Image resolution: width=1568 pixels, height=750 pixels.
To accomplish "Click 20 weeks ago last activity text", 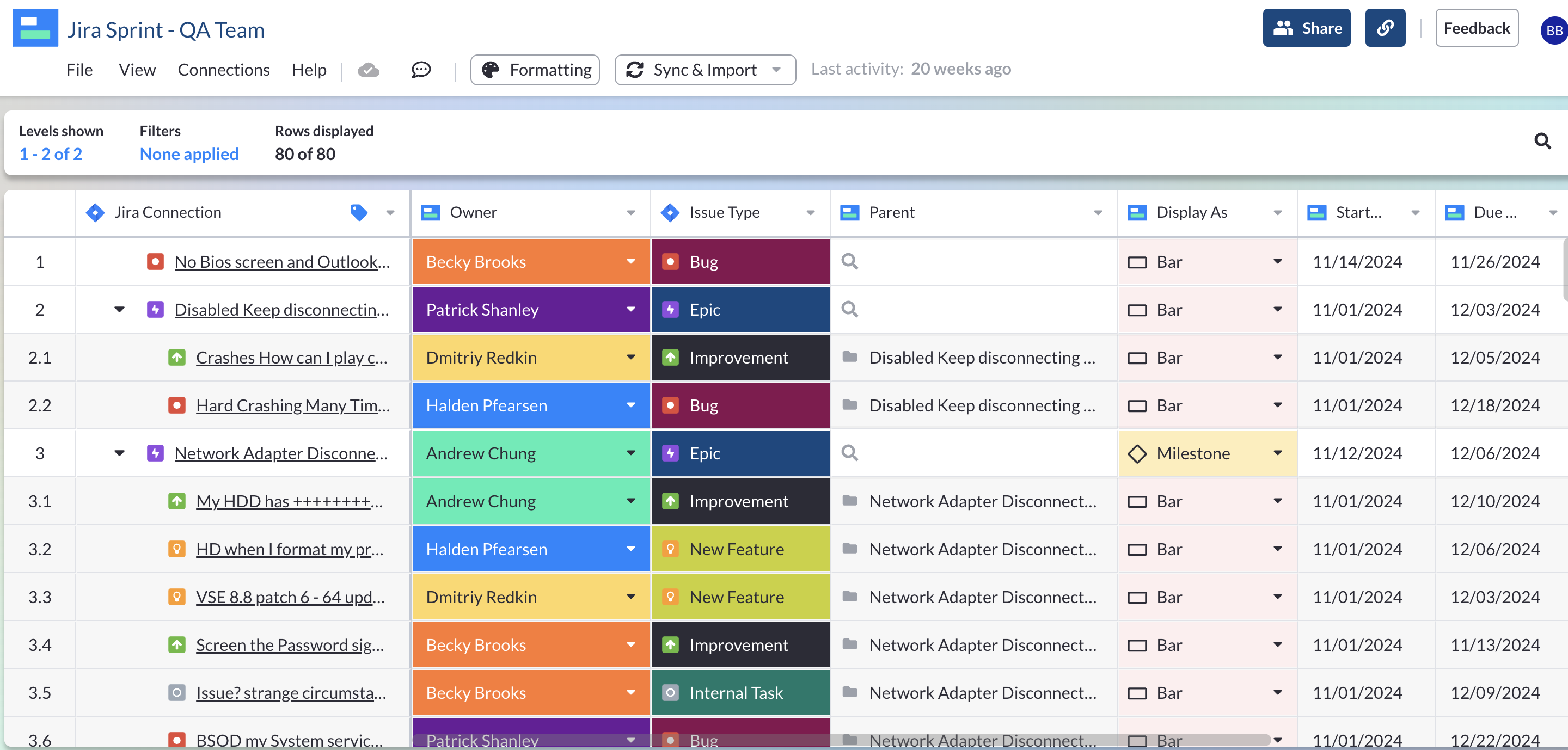I will [960, 69].
